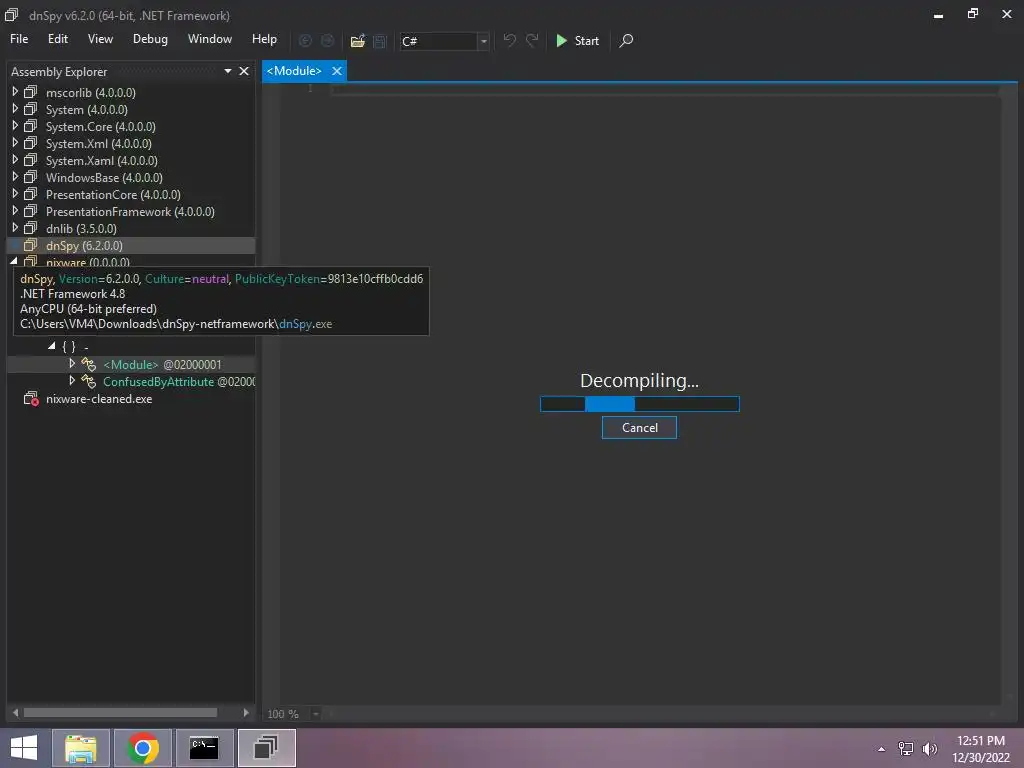The height and width of the screenshot is (768, 1024).
Task: Expand the PresentationCore assembly node
Action: pos(15,194)
